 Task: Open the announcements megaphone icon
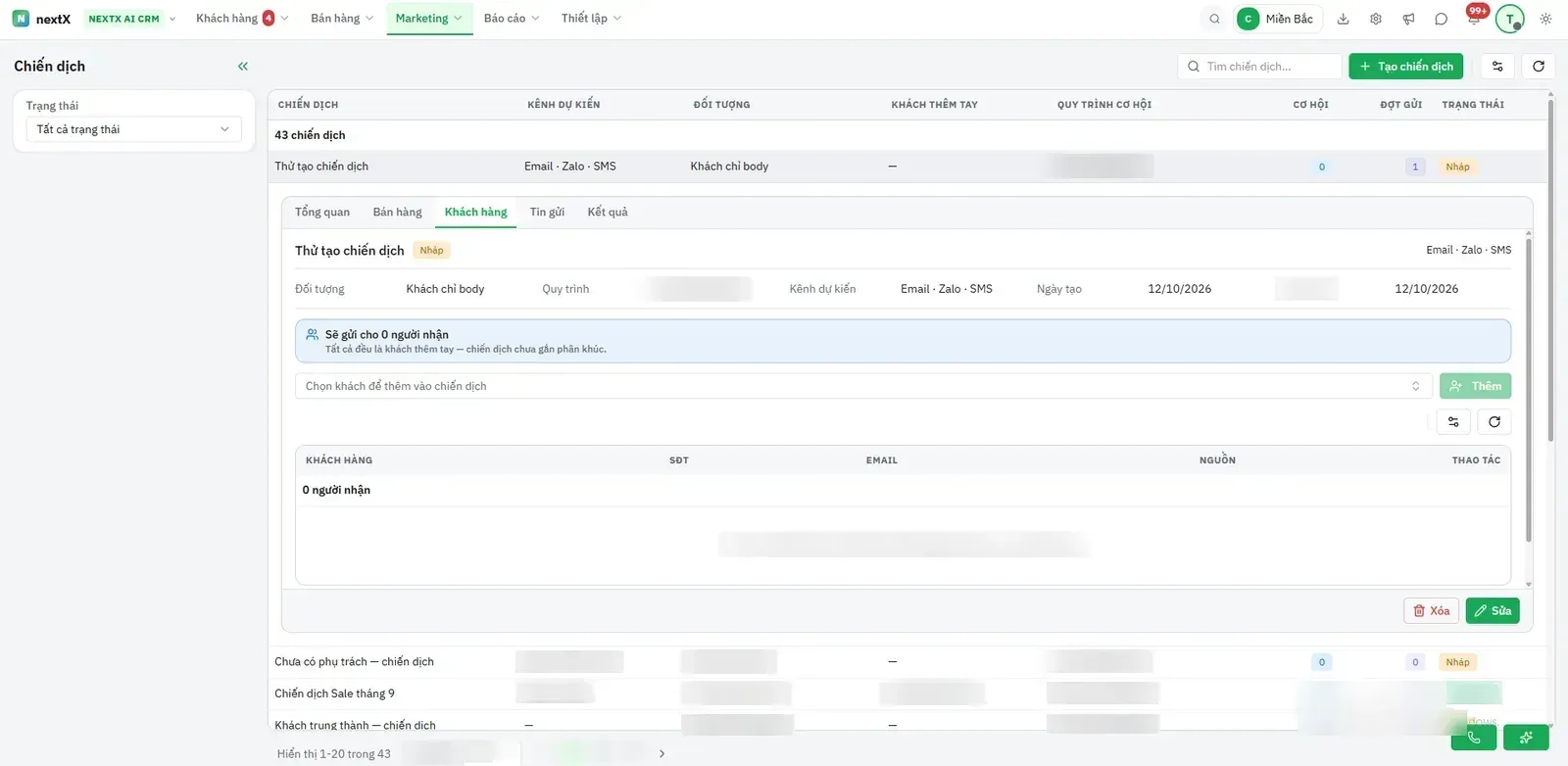click(1408, 19)
